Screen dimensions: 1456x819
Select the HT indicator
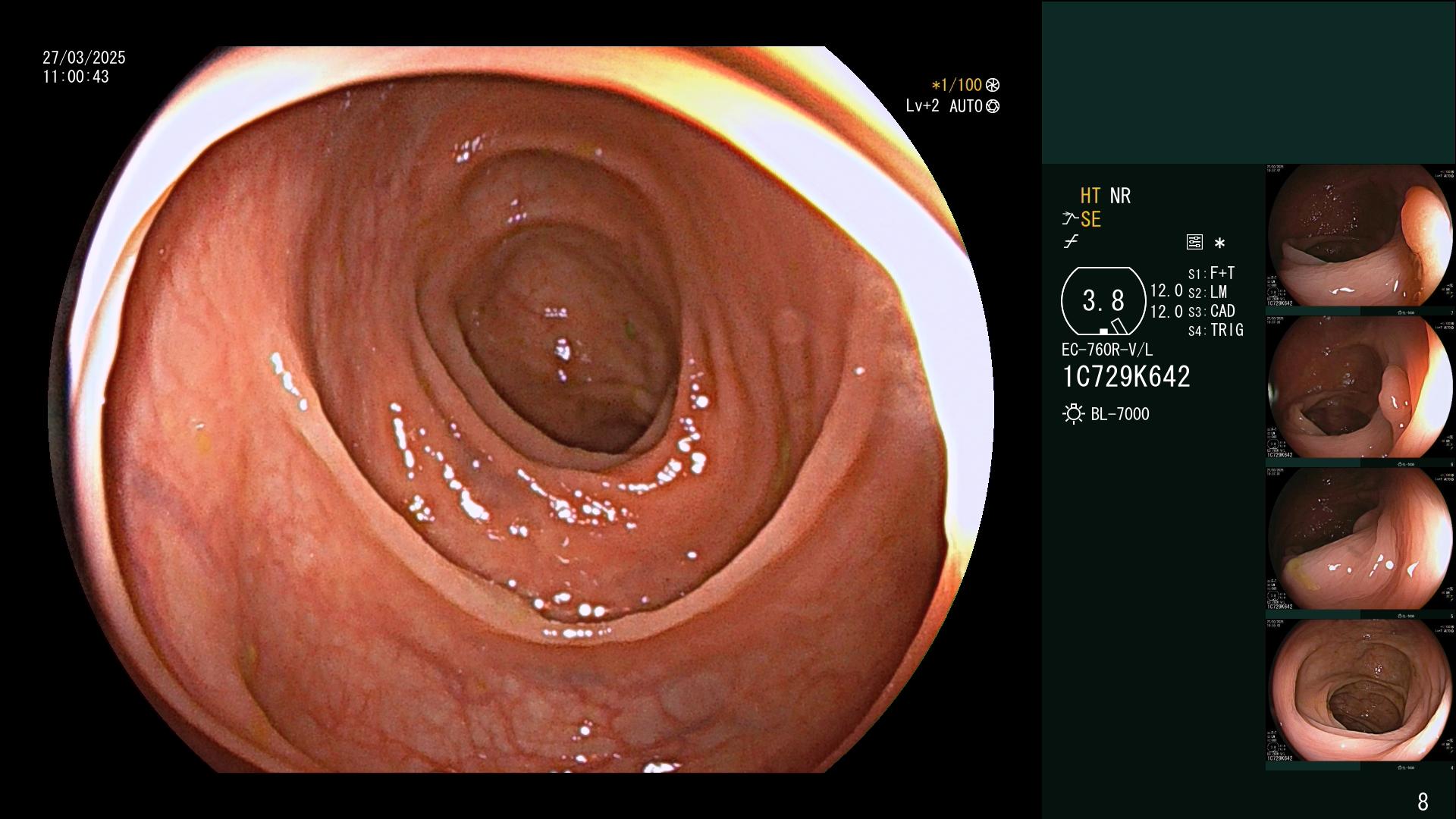tap(1090, 196)
